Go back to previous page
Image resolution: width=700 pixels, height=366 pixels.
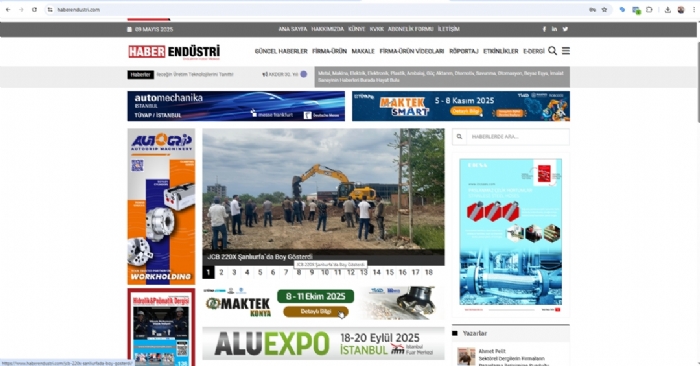point(8,10)
